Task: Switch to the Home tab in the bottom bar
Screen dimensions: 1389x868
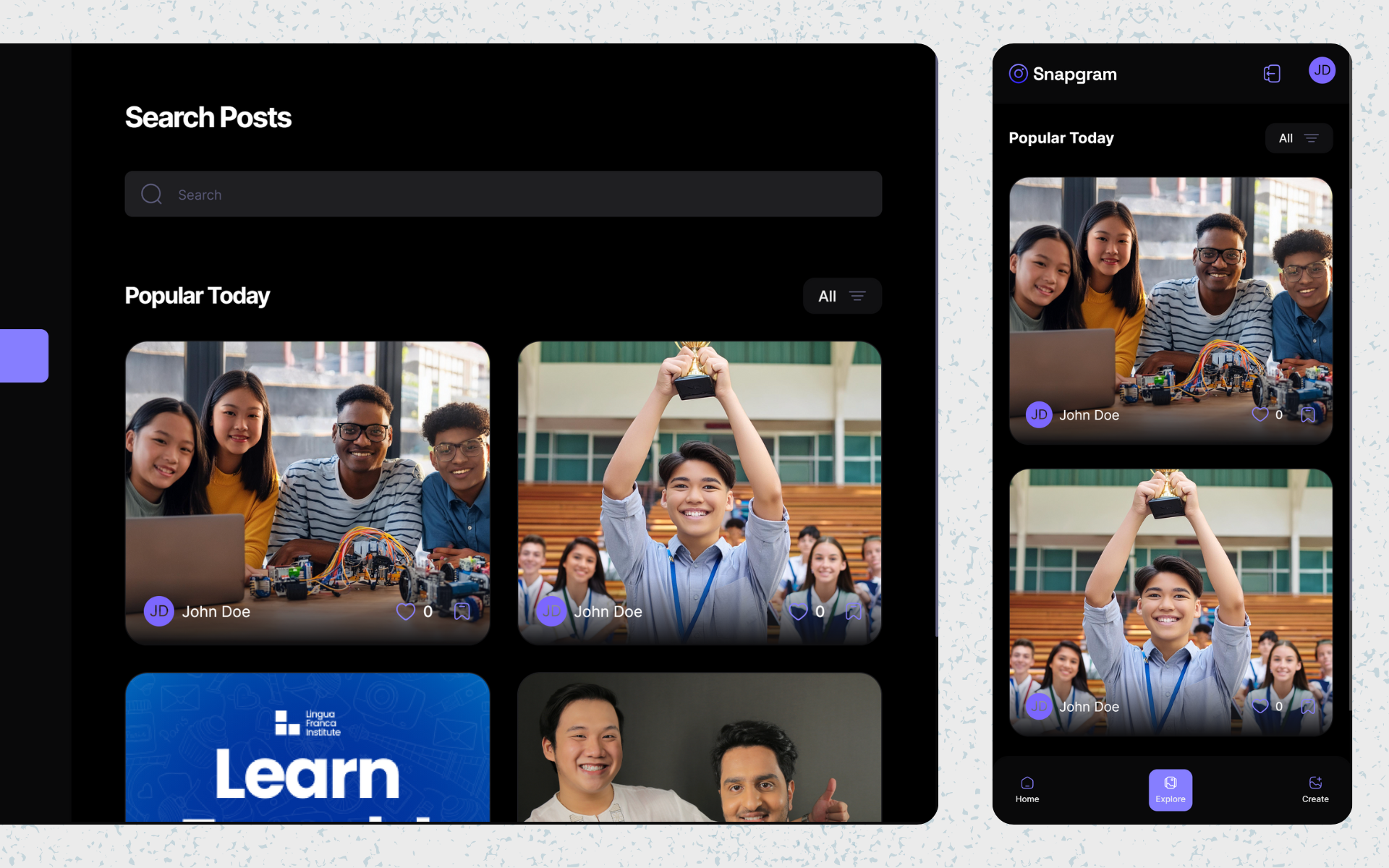Action: (x=1027, y=789)
